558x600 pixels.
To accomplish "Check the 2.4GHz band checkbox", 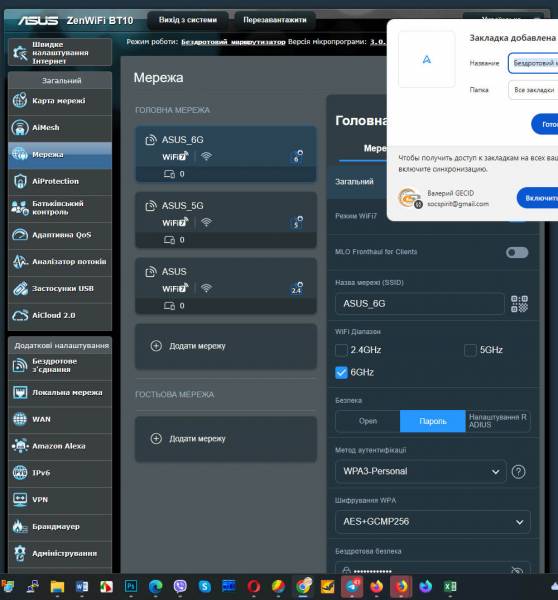I will click(x=341, y=350).
